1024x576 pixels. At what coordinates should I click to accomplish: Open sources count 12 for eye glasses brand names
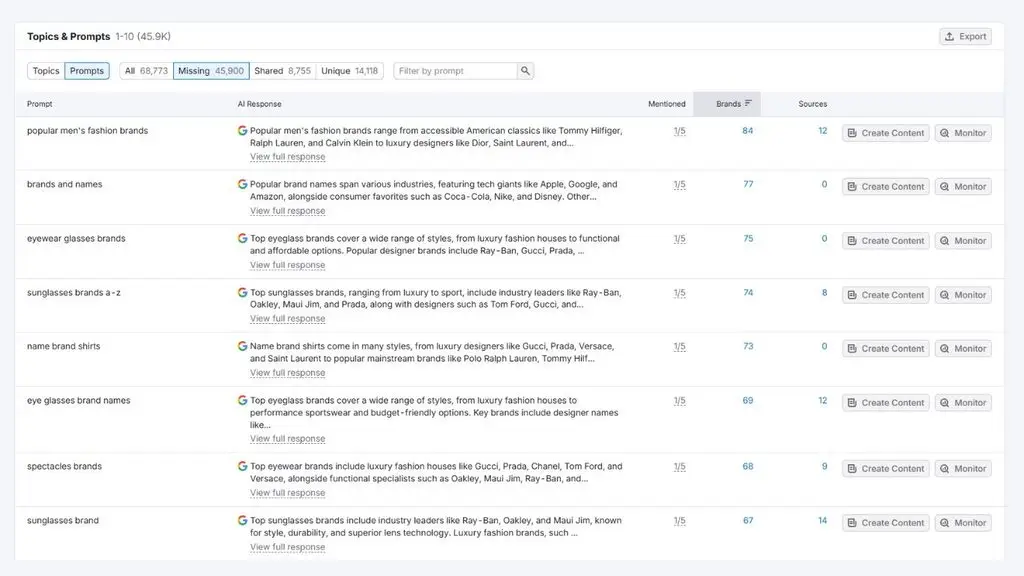pos(822,400)
